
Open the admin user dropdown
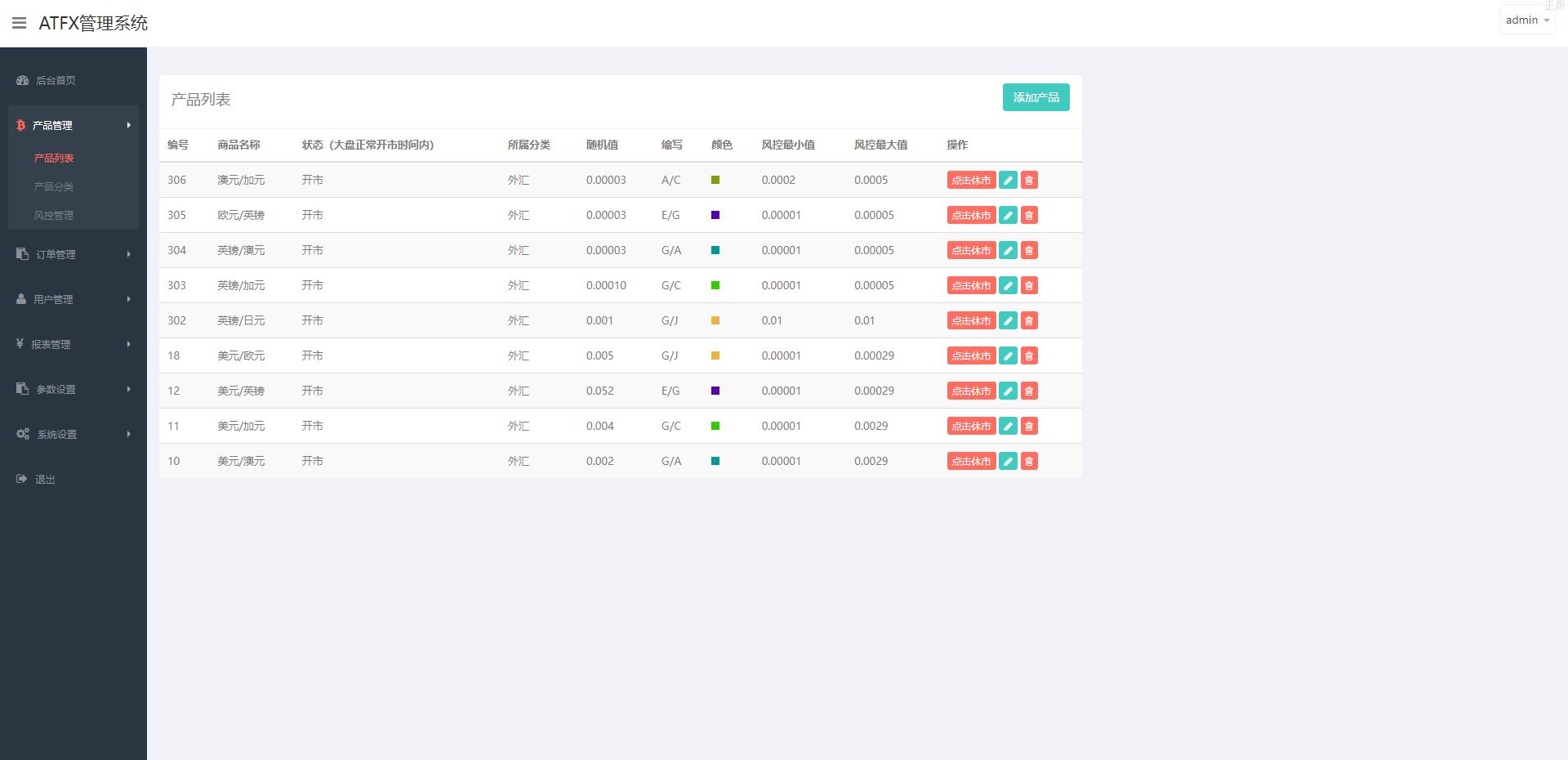tap(1526, 20)
